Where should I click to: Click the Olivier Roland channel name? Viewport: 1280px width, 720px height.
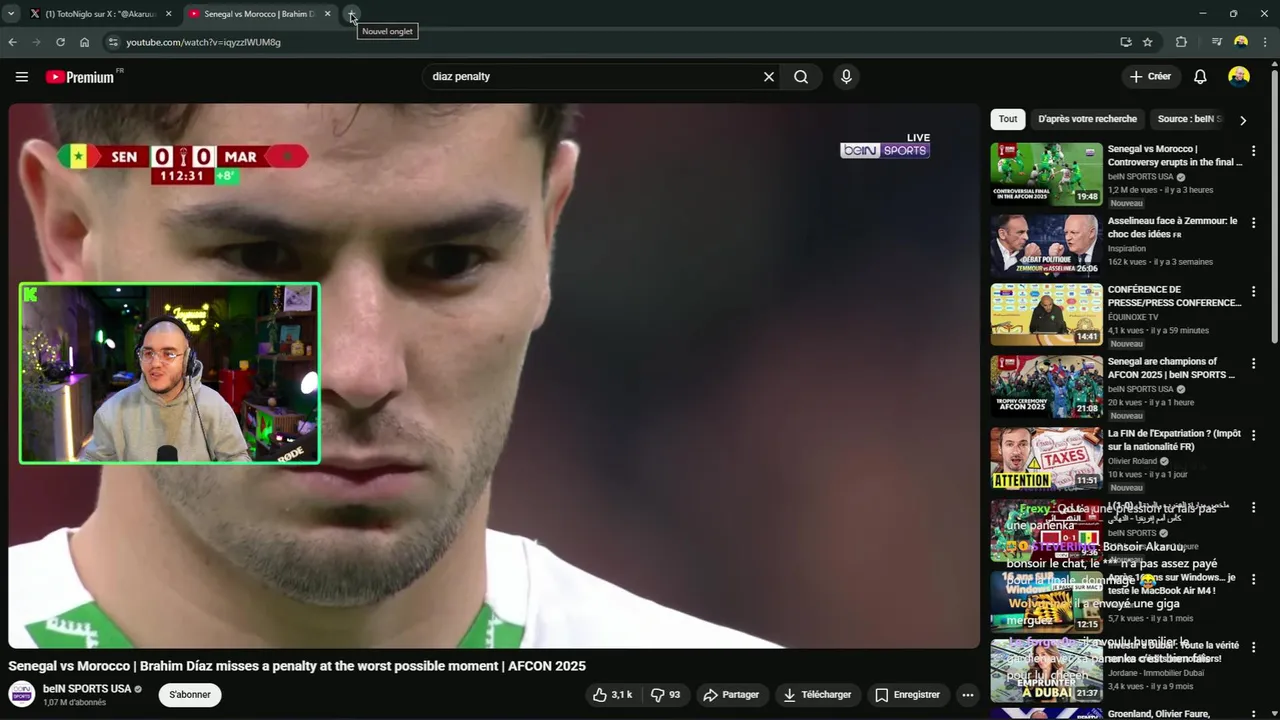(1133, 461)
